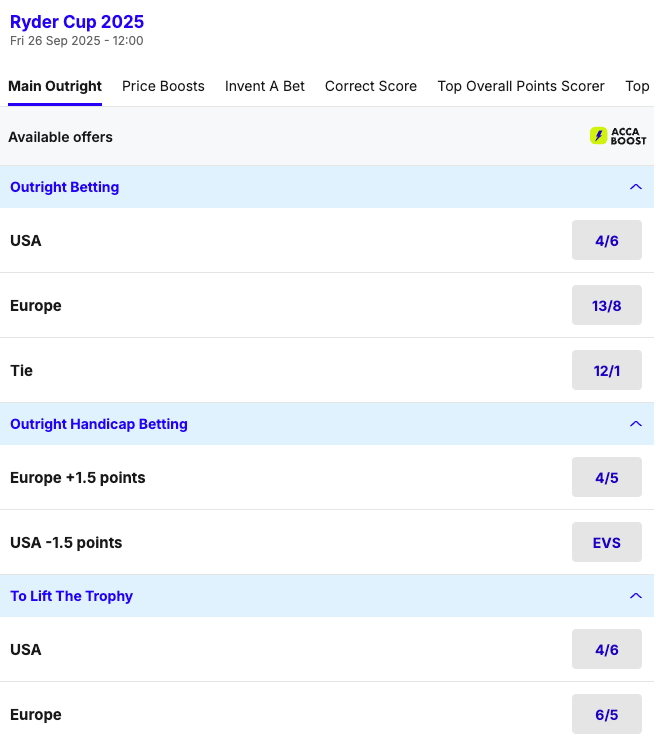Select the Tie odds 12/1

click(606, 370)
